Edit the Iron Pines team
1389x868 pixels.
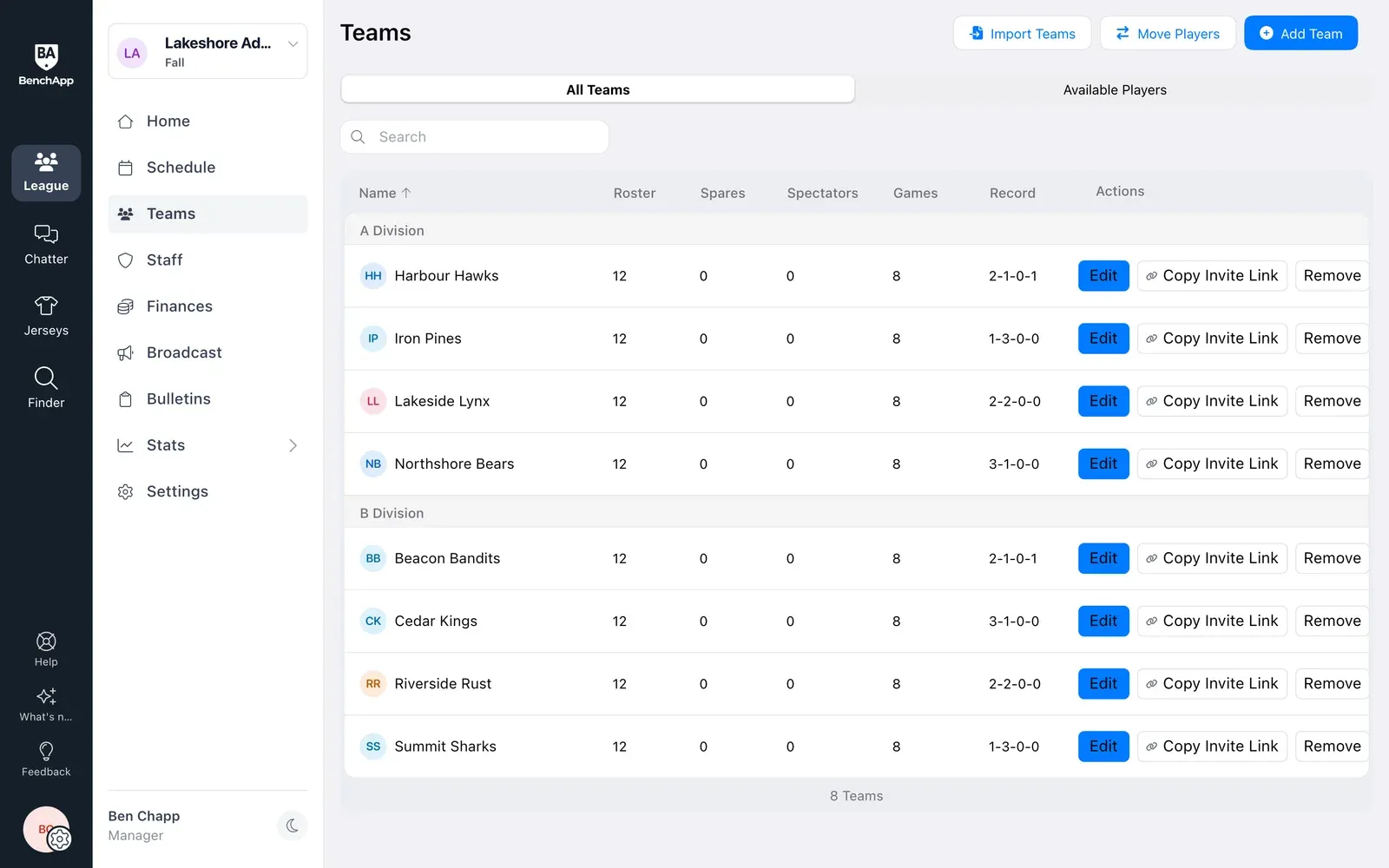click(1103, 339)
